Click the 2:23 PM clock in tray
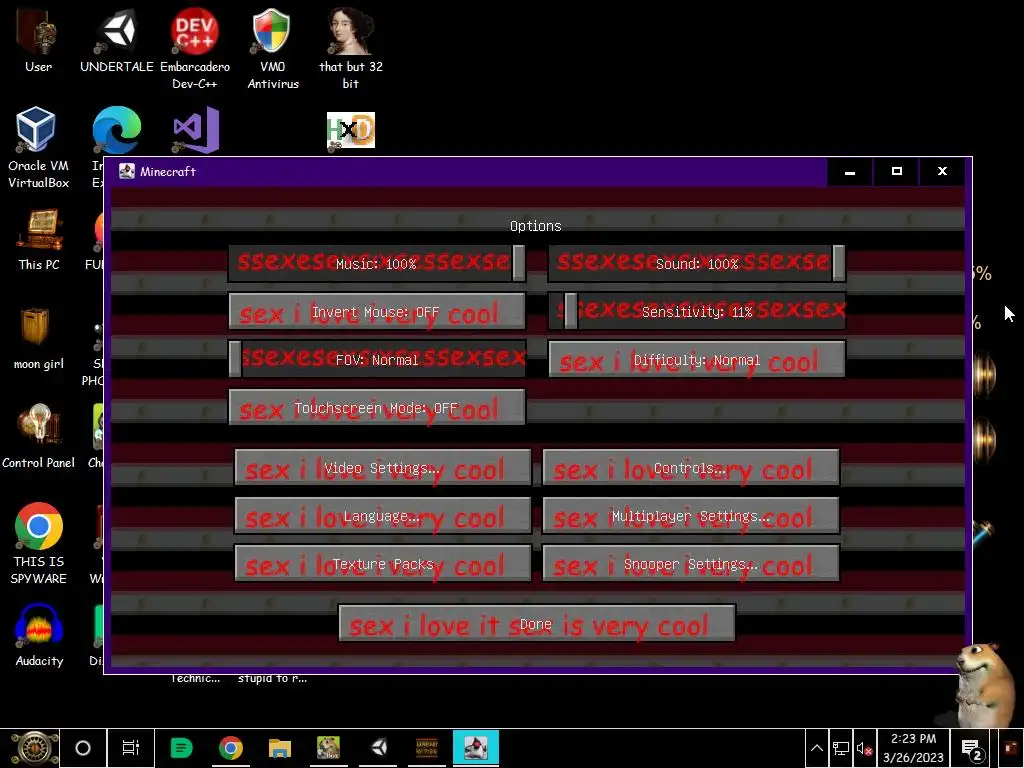 pos(914,748)
